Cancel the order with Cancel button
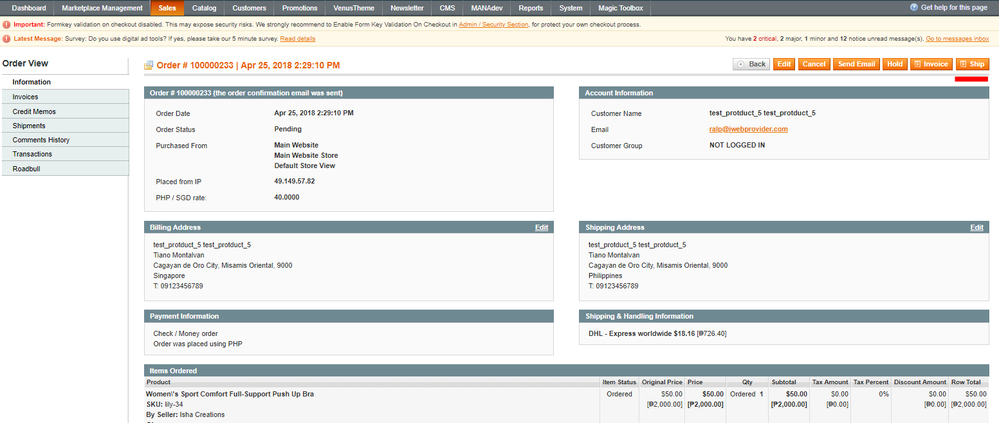The width and height of the screenshot is (999, 423). (813, 64)
